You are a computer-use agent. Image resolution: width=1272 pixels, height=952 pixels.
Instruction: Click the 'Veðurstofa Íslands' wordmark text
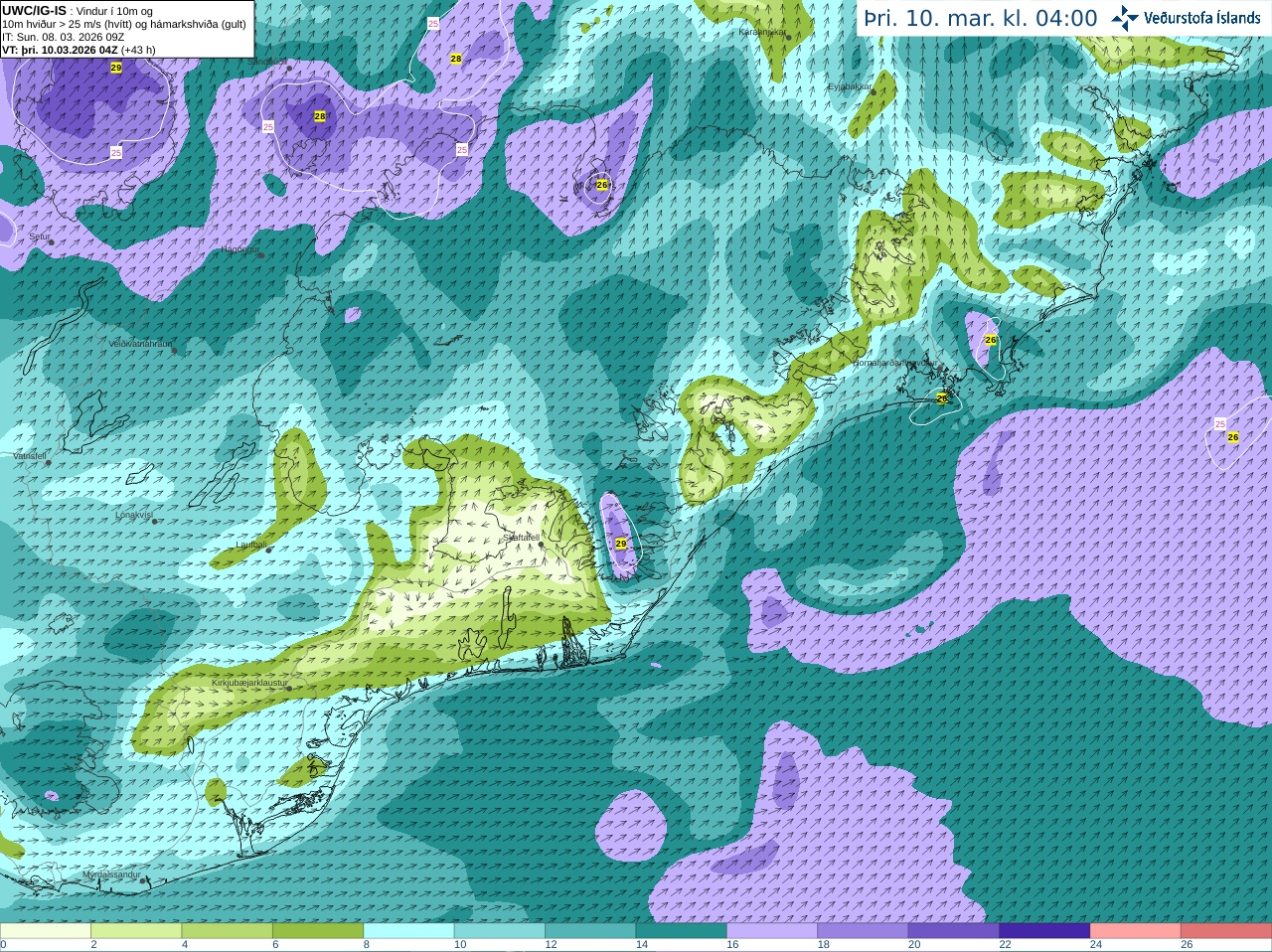[1202, 18]
